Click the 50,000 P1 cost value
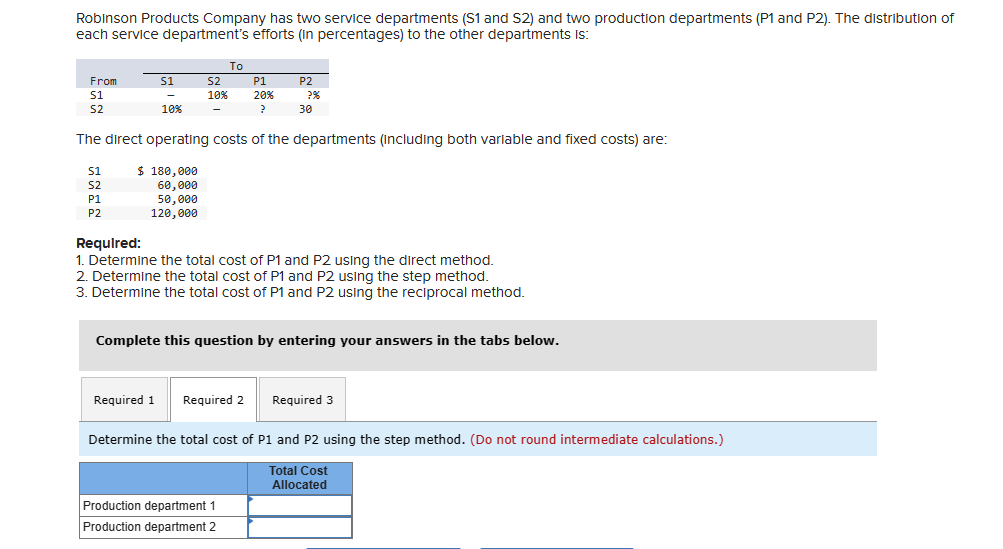This screenshot has height=549, width=1003. coord(177,199)
